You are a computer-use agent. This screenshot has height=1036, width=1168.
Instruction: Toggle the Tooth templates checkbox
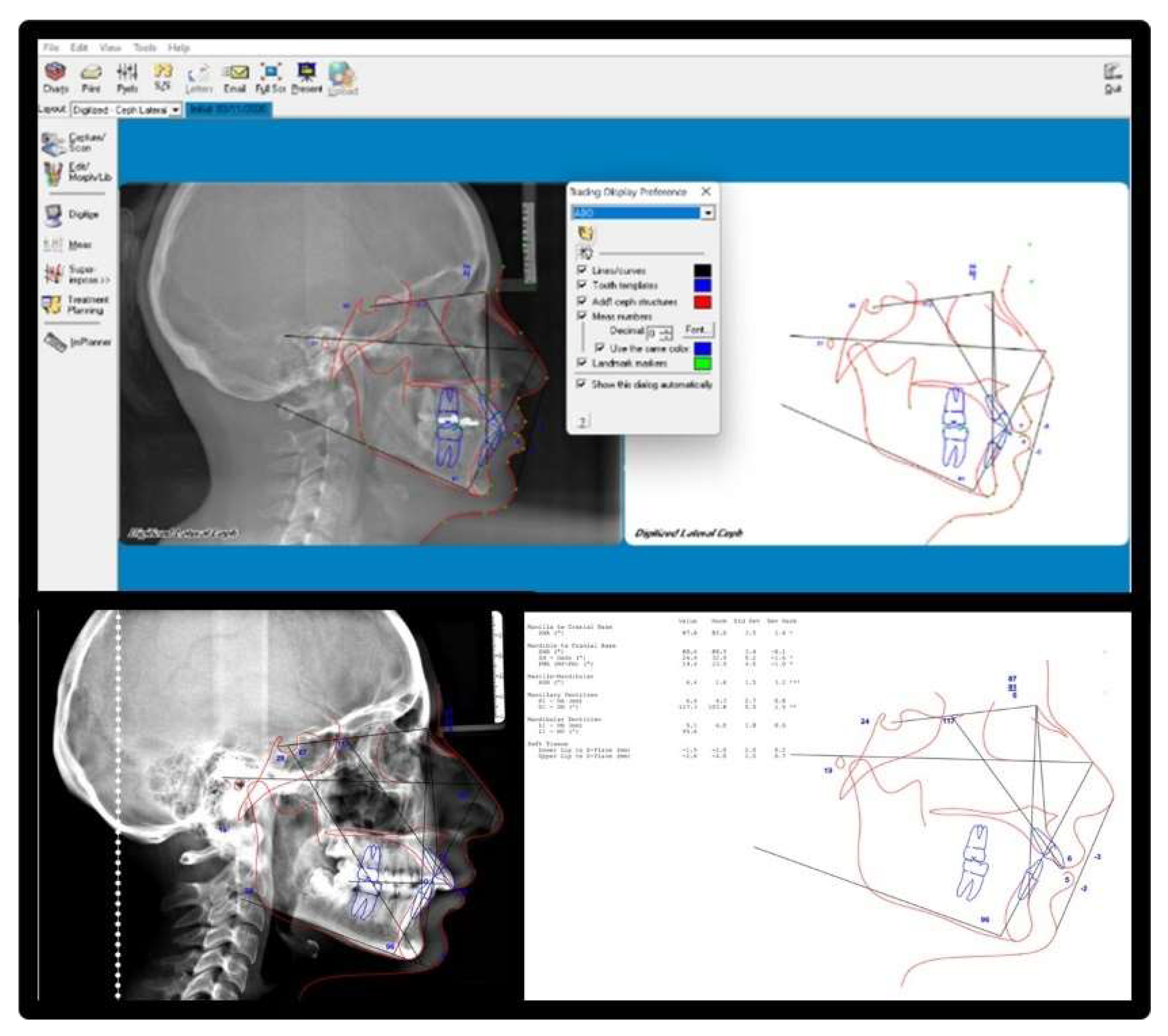click(x=582, y=284)
